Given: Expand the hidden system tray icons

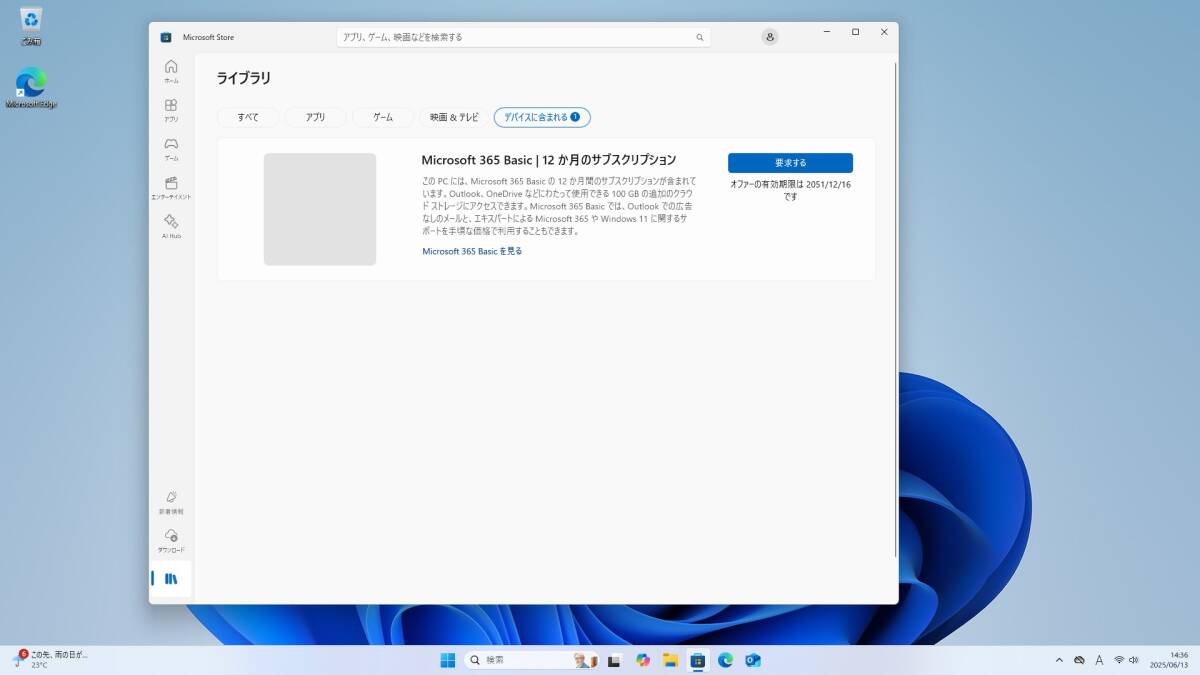Looking at the screenshot, I should [x=1059, y=660].
